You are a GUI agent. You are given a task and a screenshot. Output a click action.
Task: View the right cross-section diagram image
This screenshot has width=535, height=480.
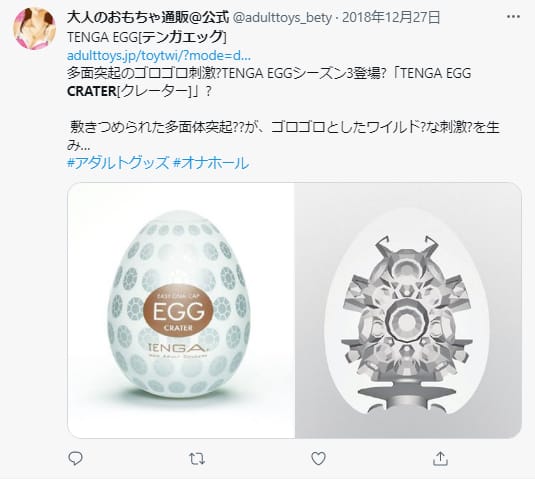(x=408, y=310)
